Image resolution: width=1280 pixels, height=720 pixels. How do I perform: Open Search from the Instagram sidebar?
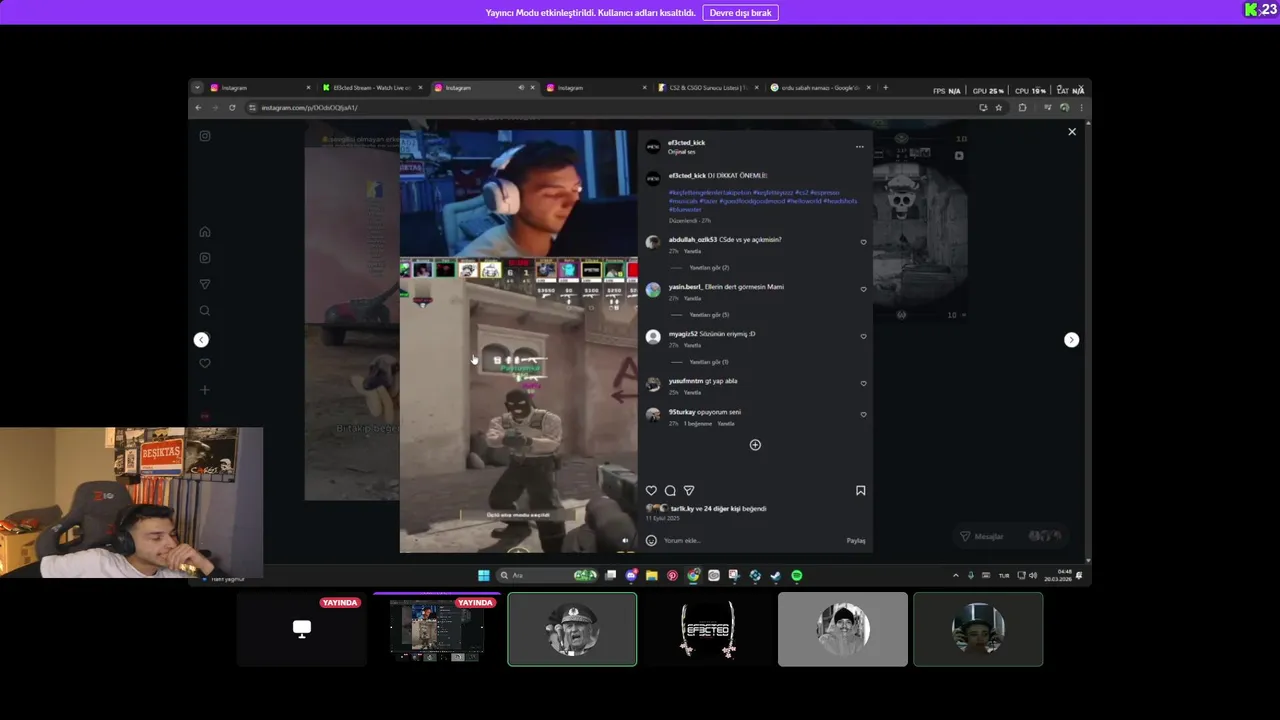click(x=205, y=311)
